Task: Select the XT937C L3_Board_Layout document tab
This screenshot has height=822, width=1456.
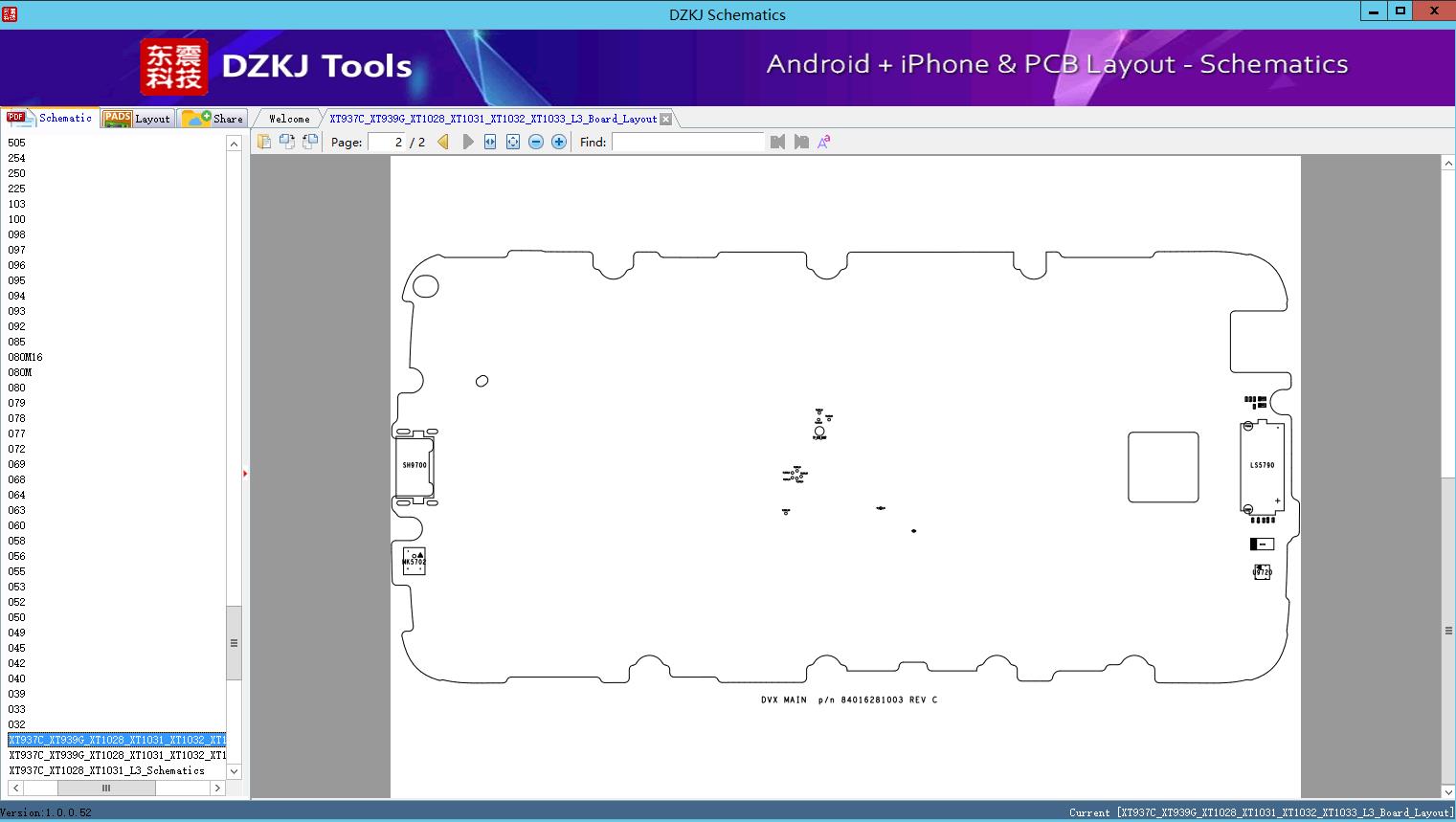Action: (x=493, y=119)
